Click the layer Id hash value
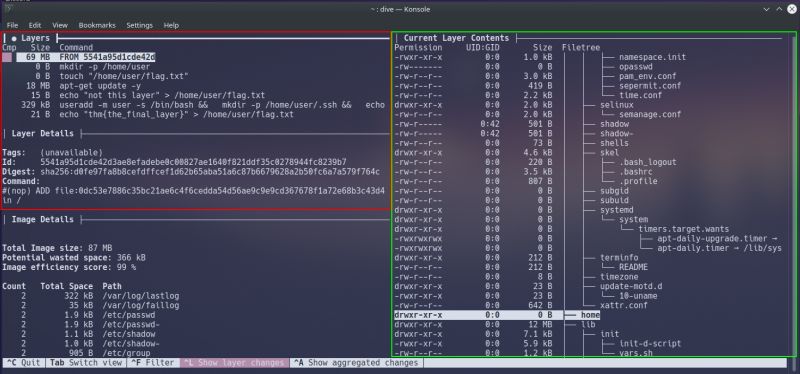Viewport: 800px width, 374px height. [193, 162]
